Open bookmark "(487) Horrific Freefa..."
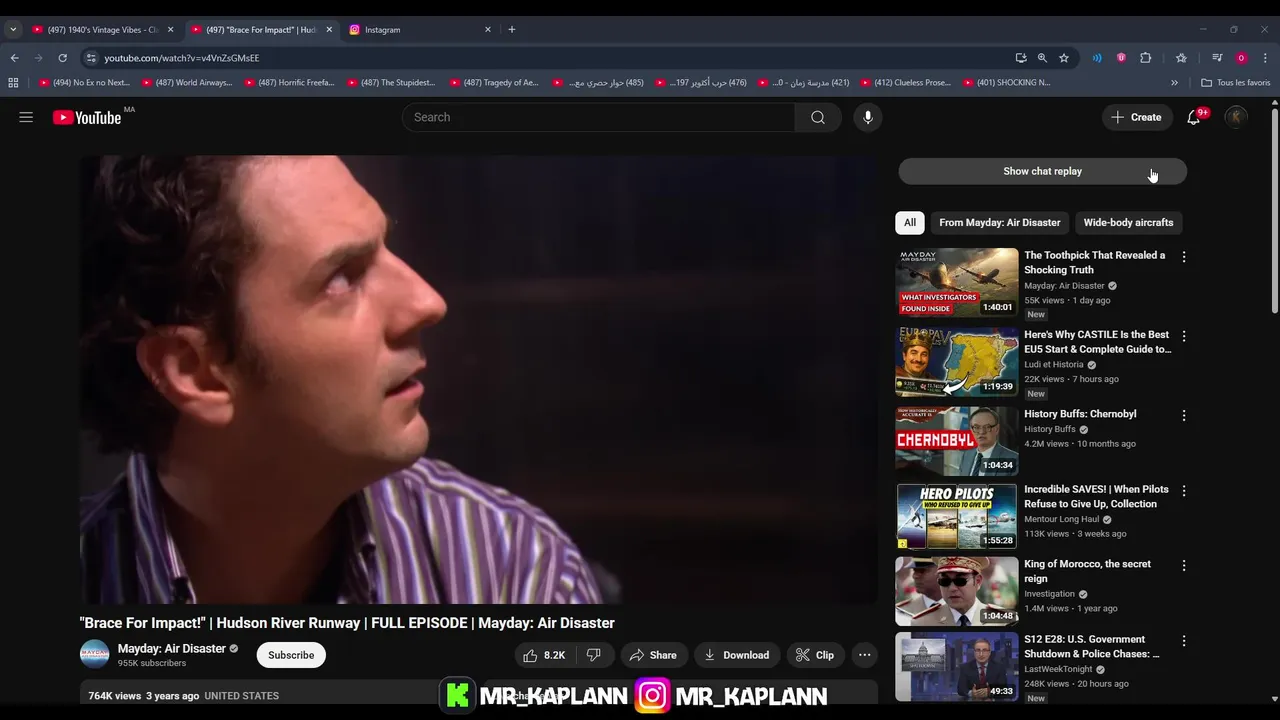Image resolution: width=1280 pixels, height=720 pixels. [289, 83]
